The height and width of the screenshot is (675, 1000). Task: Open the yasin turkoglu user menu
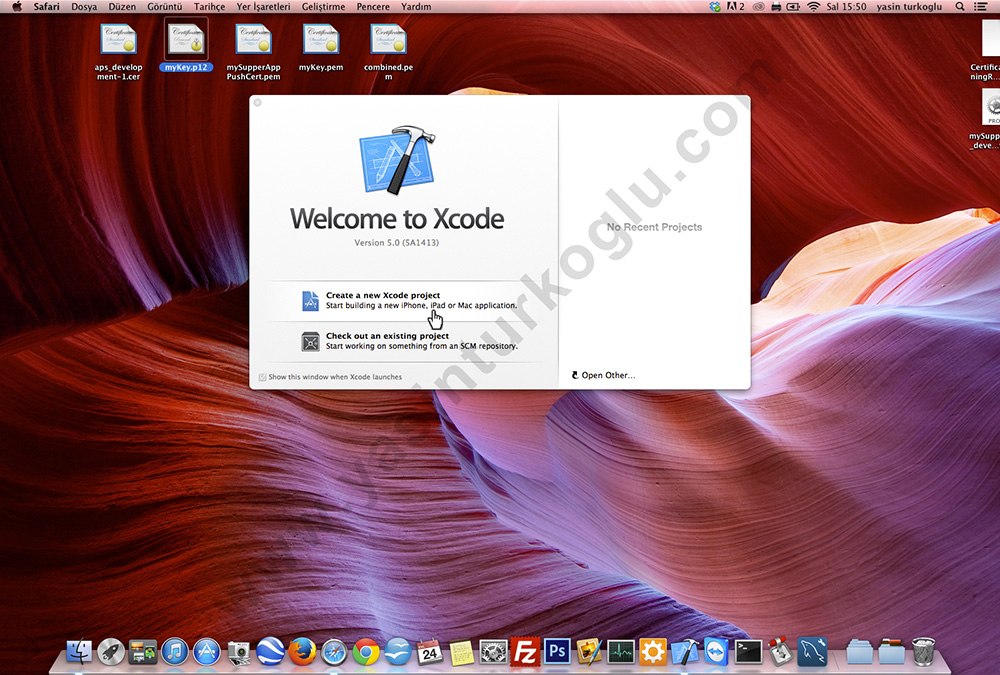pyautogui.click(x=909, y=6)
